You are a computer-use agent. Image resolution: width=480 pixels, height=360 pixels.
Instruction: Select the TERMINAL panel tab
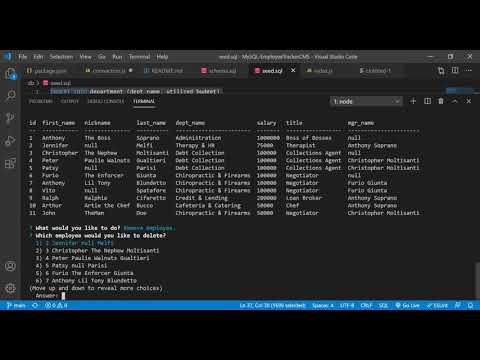click(x=144, y=101)
